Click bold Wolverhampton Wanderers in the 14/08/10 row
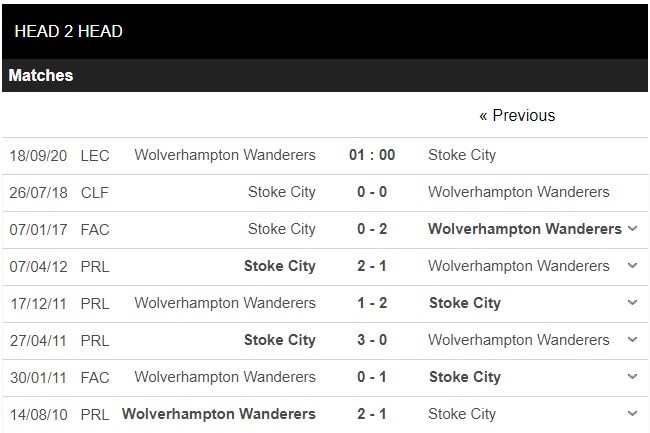Image resolution: width=650 pixels, height=433 pixels. tap(219, 414)
